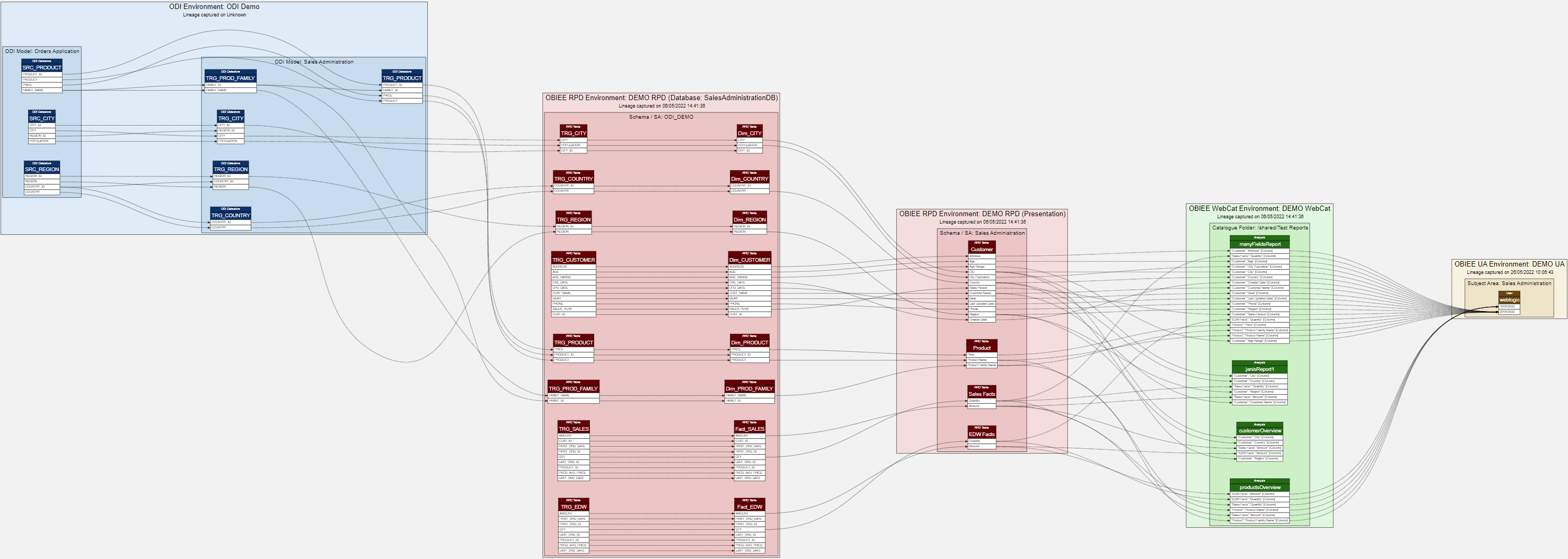1568x559 pixels.
Task: Click the productsOverview analysis header
Action: 1259,487
